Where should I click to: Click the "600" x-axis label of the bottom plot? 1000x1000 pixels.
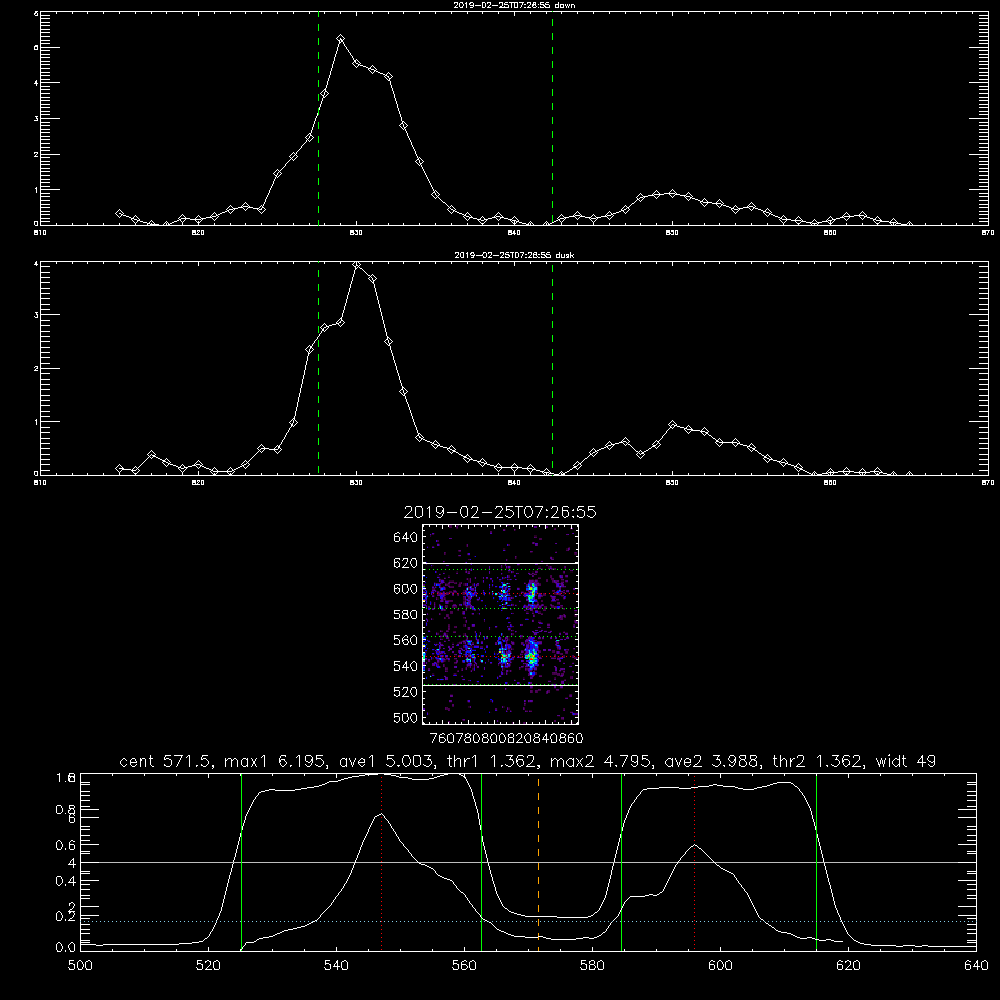pos(720,966)
